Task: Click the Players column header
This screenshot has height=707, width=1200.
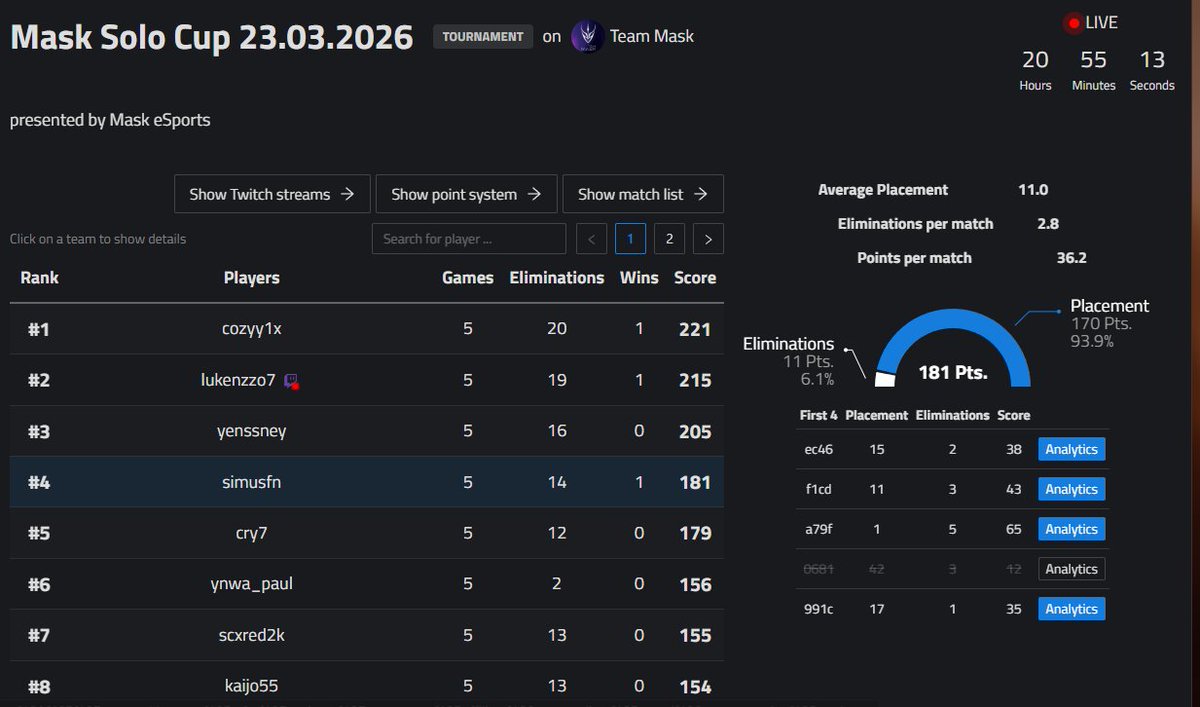Action: (252, 278)
